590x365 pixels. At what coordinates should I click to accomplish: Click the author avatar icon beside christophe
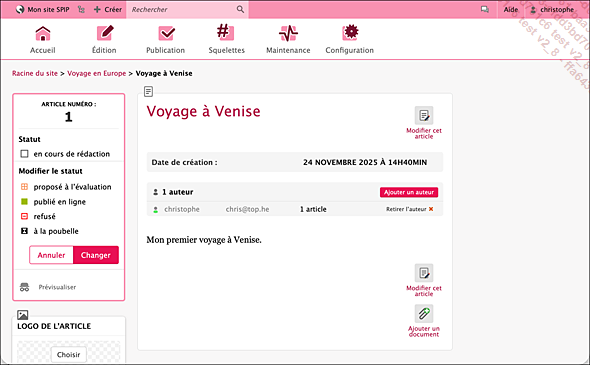click(x=155, y=210)
